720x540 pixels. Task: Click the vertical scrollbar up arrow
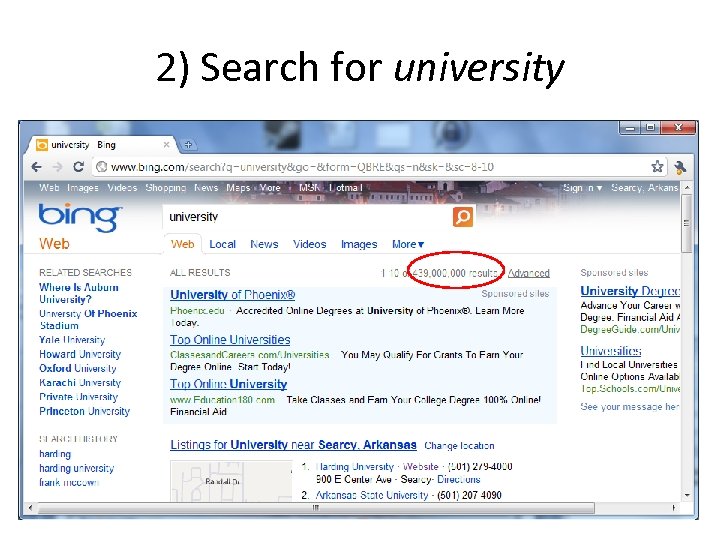[687, 188]
